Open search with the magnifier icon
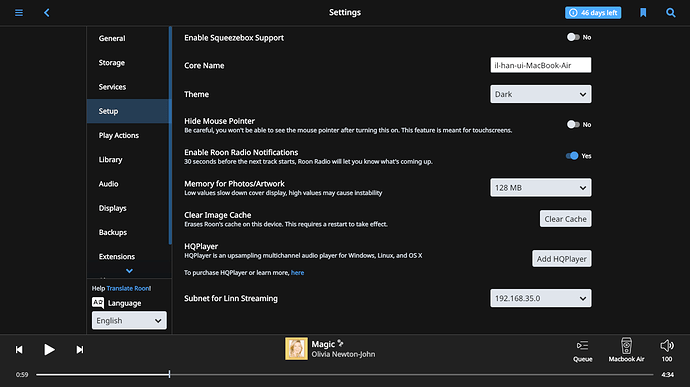690x387 pixels. pos(671,13)
